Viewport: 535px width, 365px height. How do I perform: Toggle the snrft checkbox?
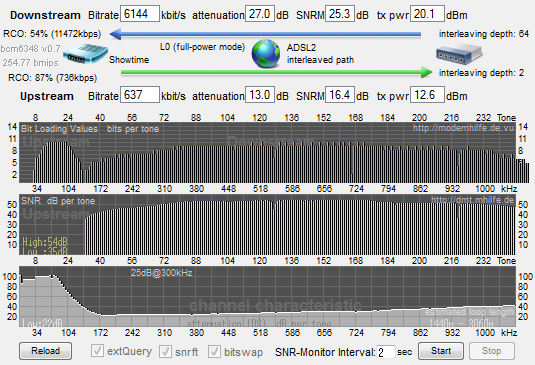click(x=165, y=351)
